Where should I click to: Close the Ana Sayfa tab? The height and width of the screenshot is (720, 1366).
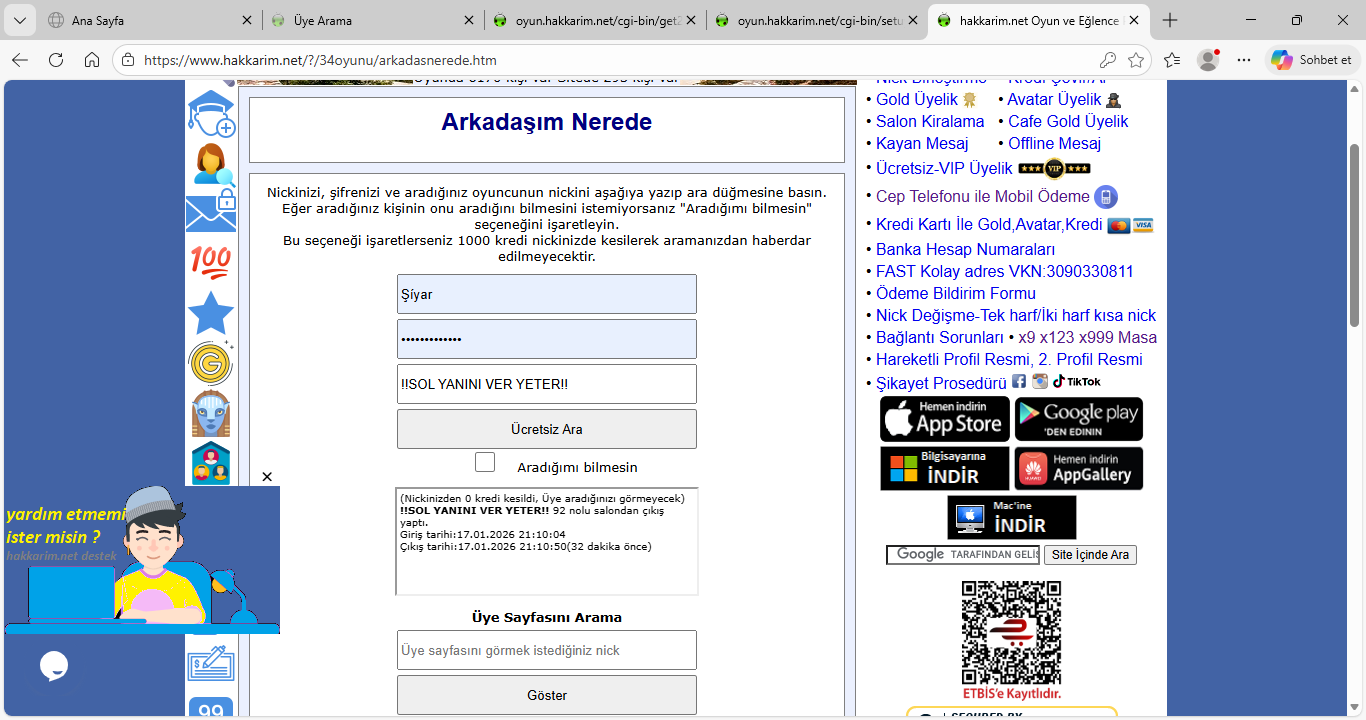point(247,20)
